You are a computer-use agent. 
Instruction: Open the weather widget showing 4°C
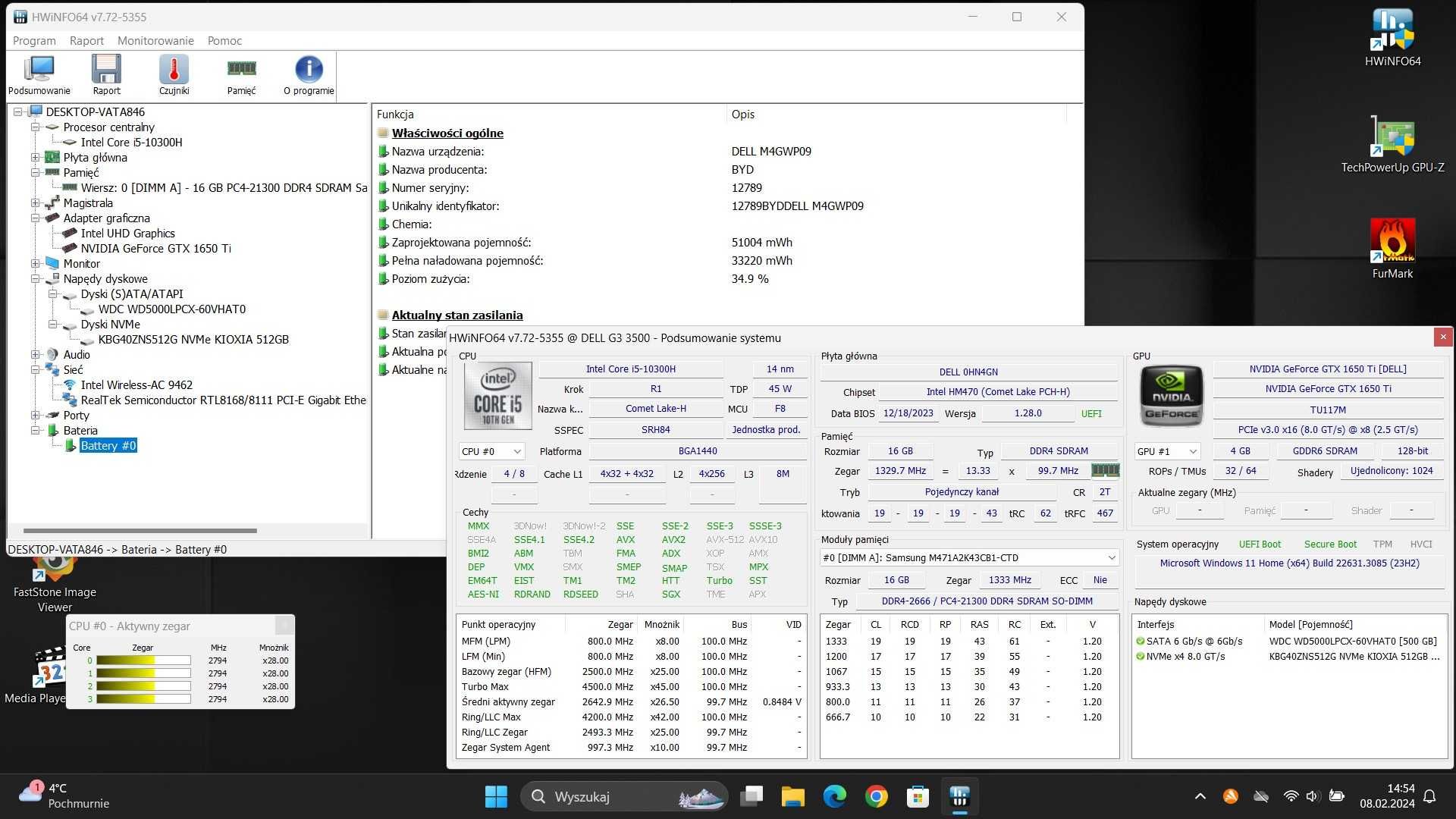point(64,796)
